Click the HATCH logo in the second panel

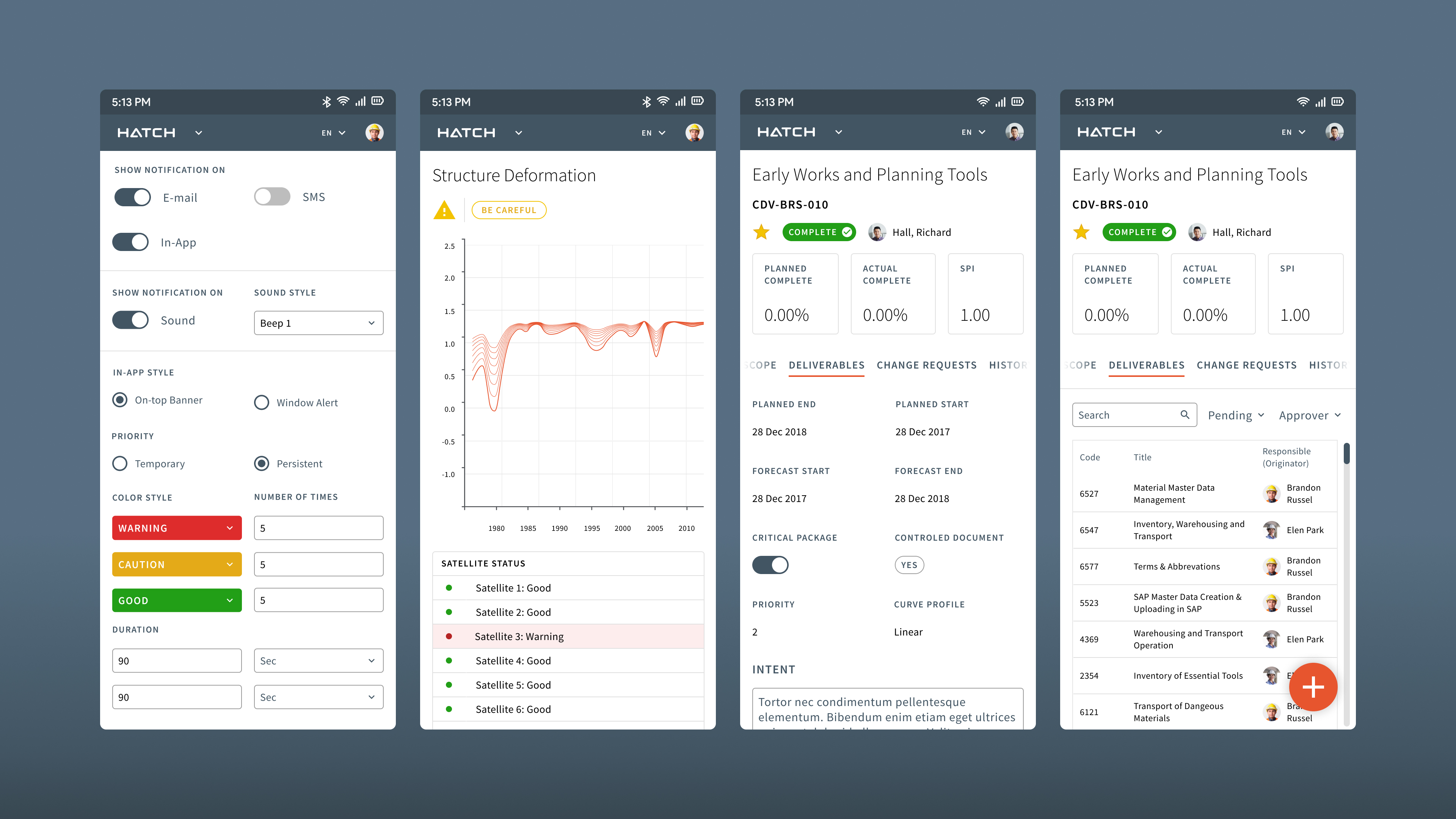[x=466, y=133]
